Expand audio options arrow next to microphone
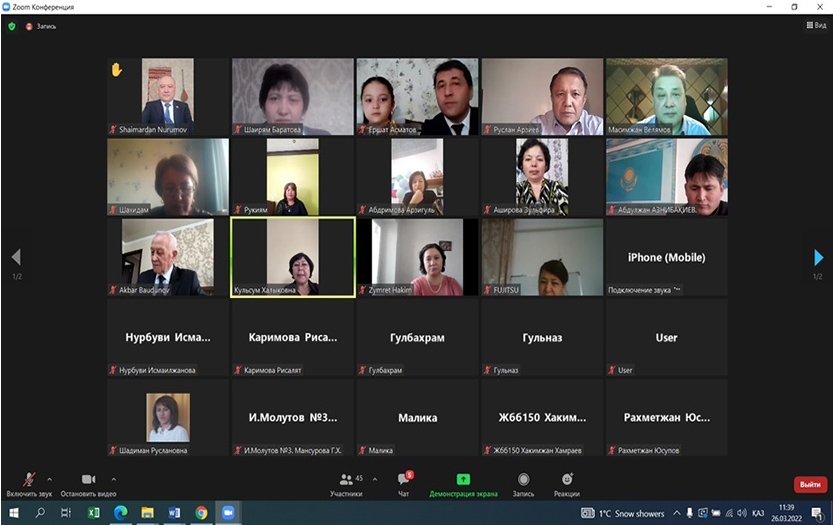The height and width of the screenshot is (525, 833). 50,478
